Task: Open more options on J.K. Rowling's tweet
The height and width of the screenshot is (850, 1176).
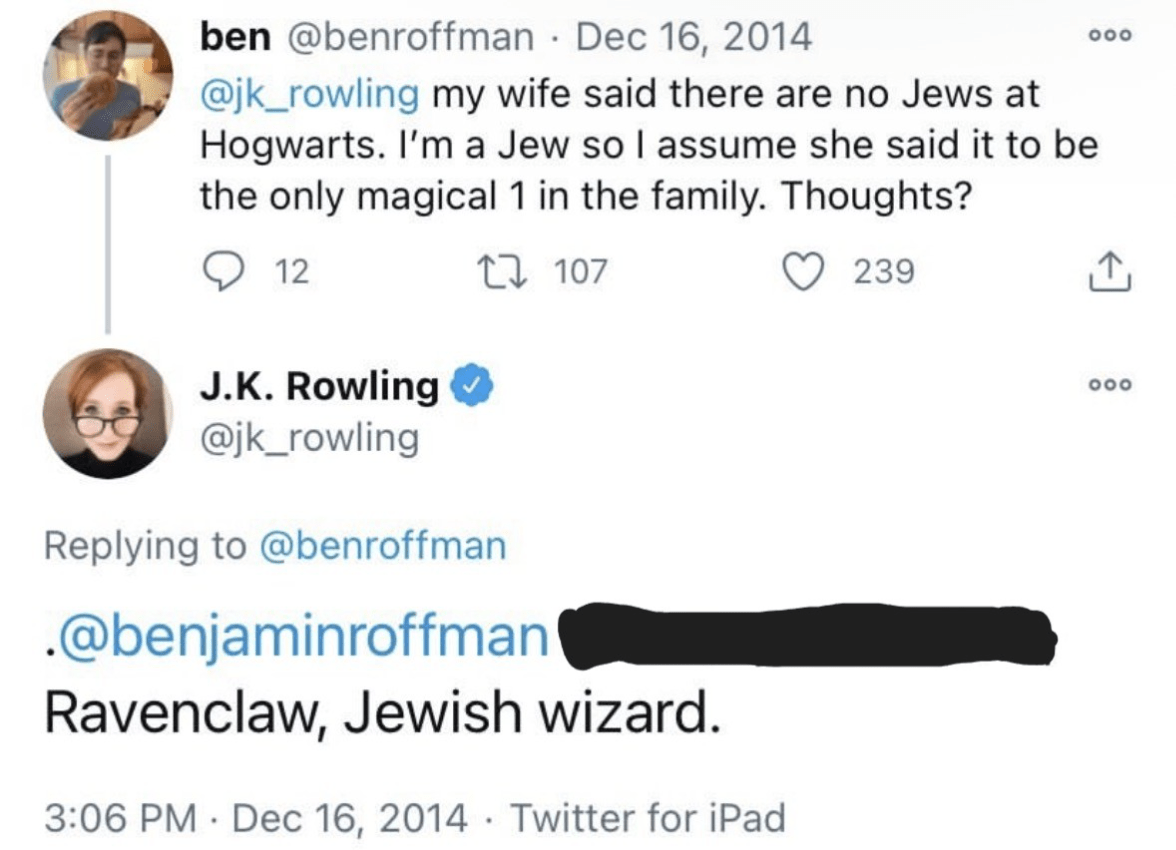Action: click(x=1110, y=385)
